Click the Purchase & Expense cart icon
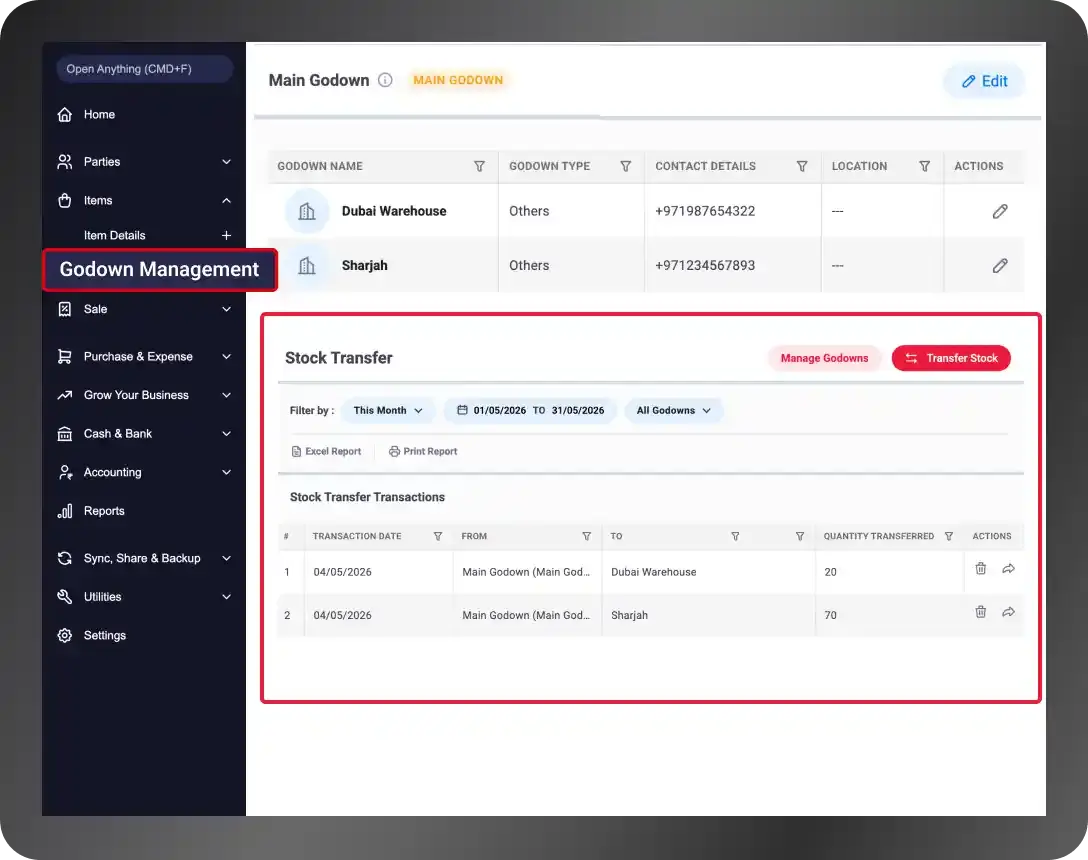This screenshot has width=1088, height=860. pos(65,356)
